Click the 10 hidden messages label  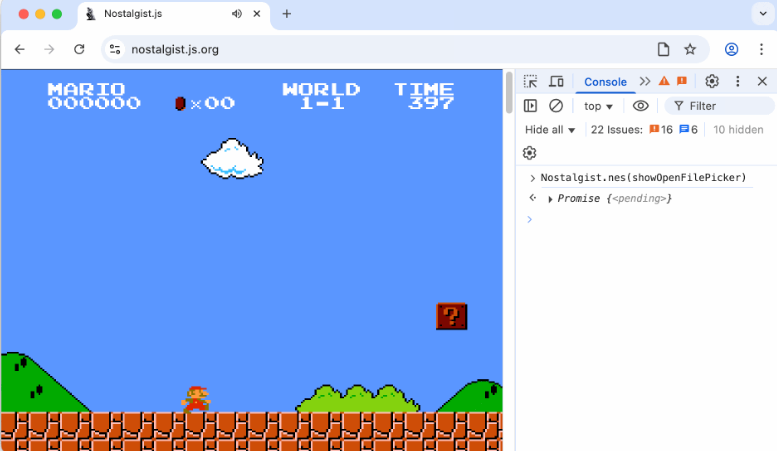[738, 130]
